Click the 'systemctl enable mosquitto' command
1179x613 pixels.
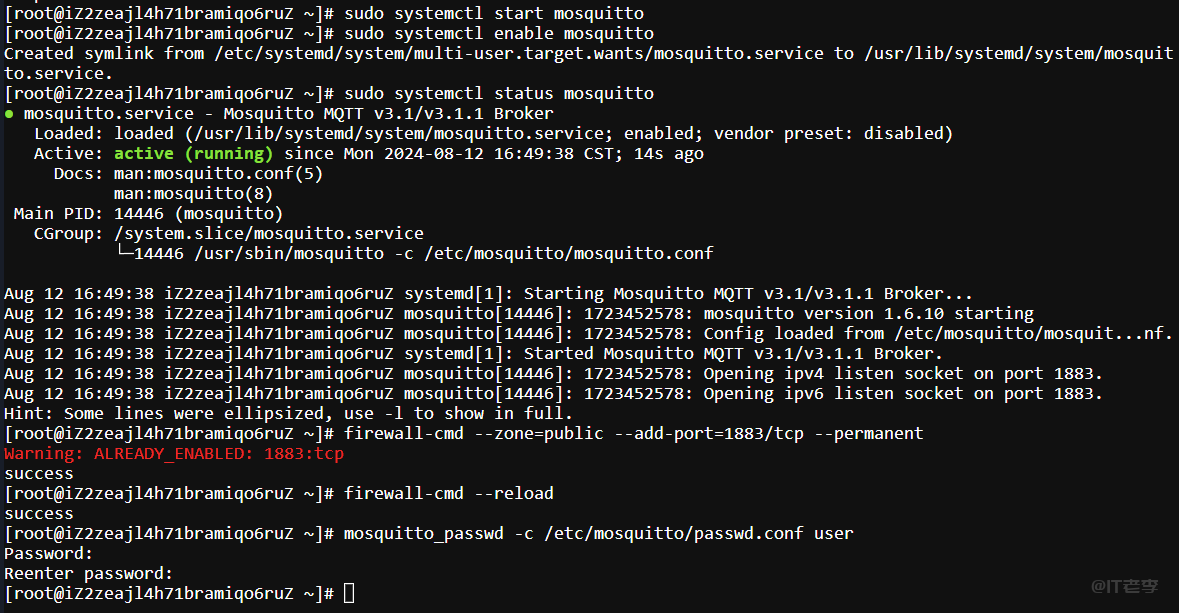(498, 34)
